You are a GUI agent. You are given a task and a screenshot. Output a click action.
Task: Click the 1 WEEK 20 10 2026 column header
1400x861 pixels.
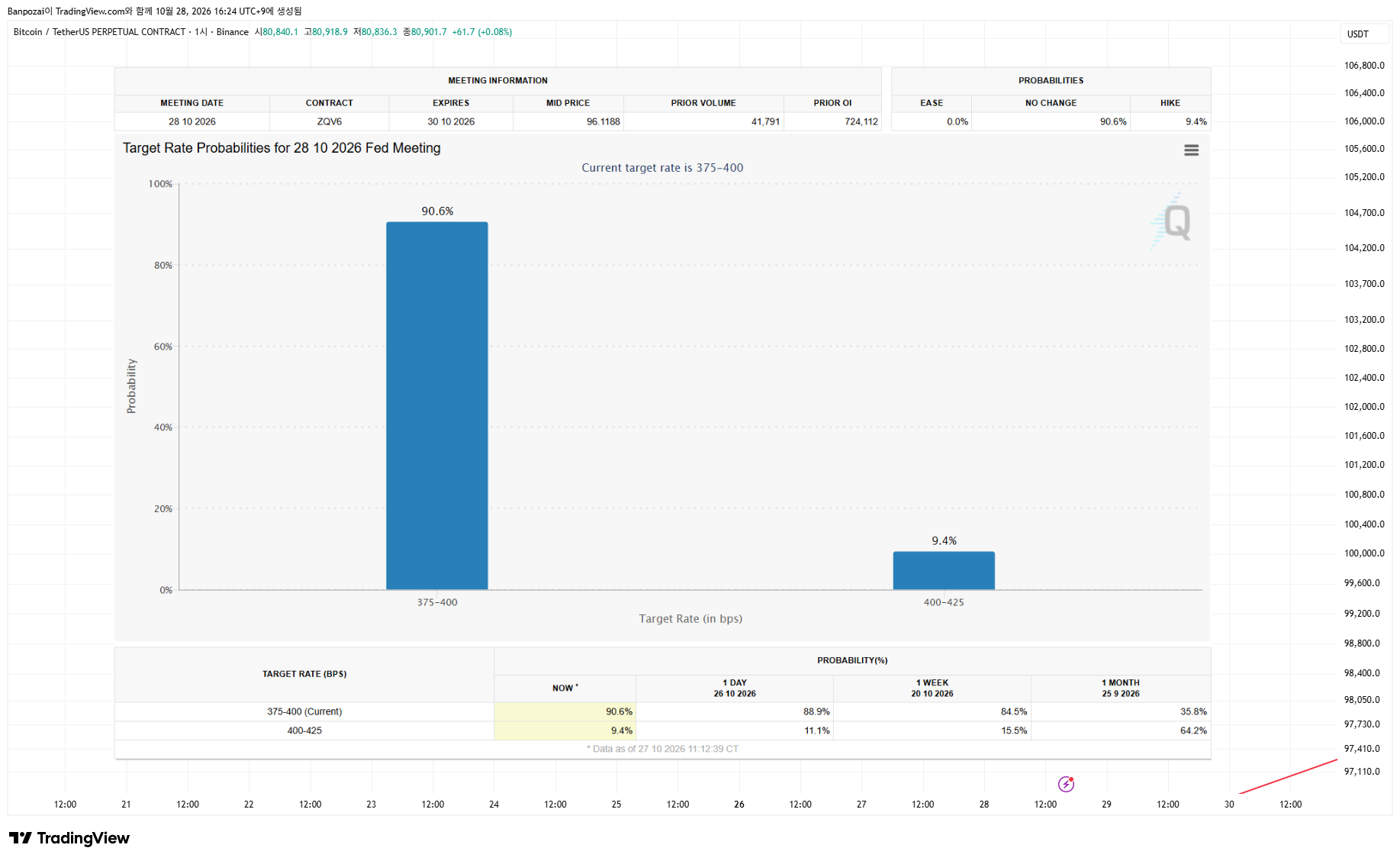click(x=932, y=688)
